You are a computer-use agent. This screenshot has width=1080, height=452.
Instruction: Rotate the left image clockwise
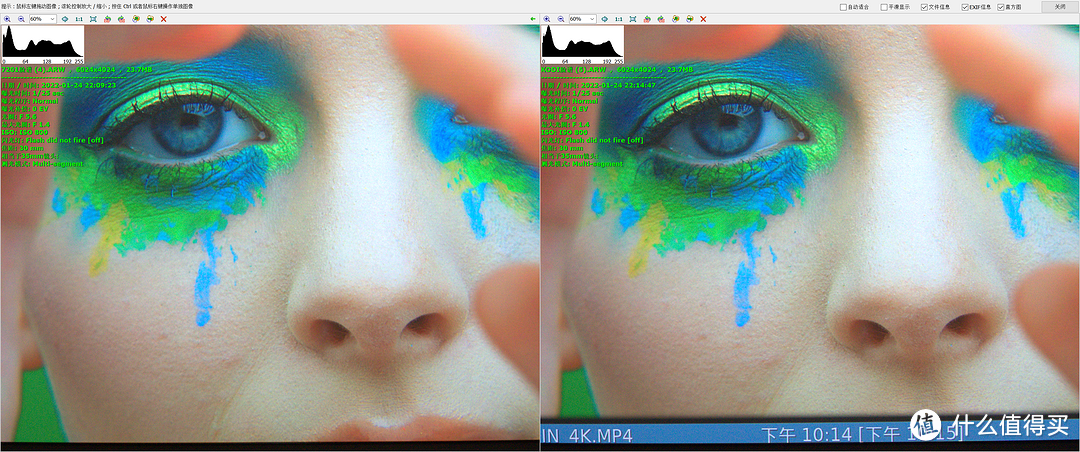pyautogui.click(x=121, y=19)
